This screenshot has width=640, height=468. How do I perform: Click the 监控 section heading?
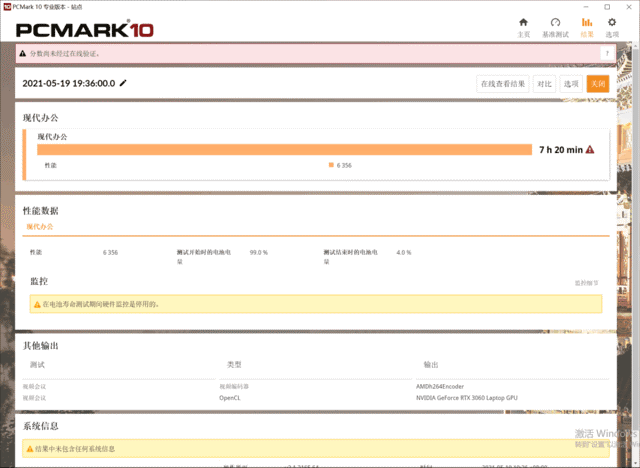pos(39,281)
